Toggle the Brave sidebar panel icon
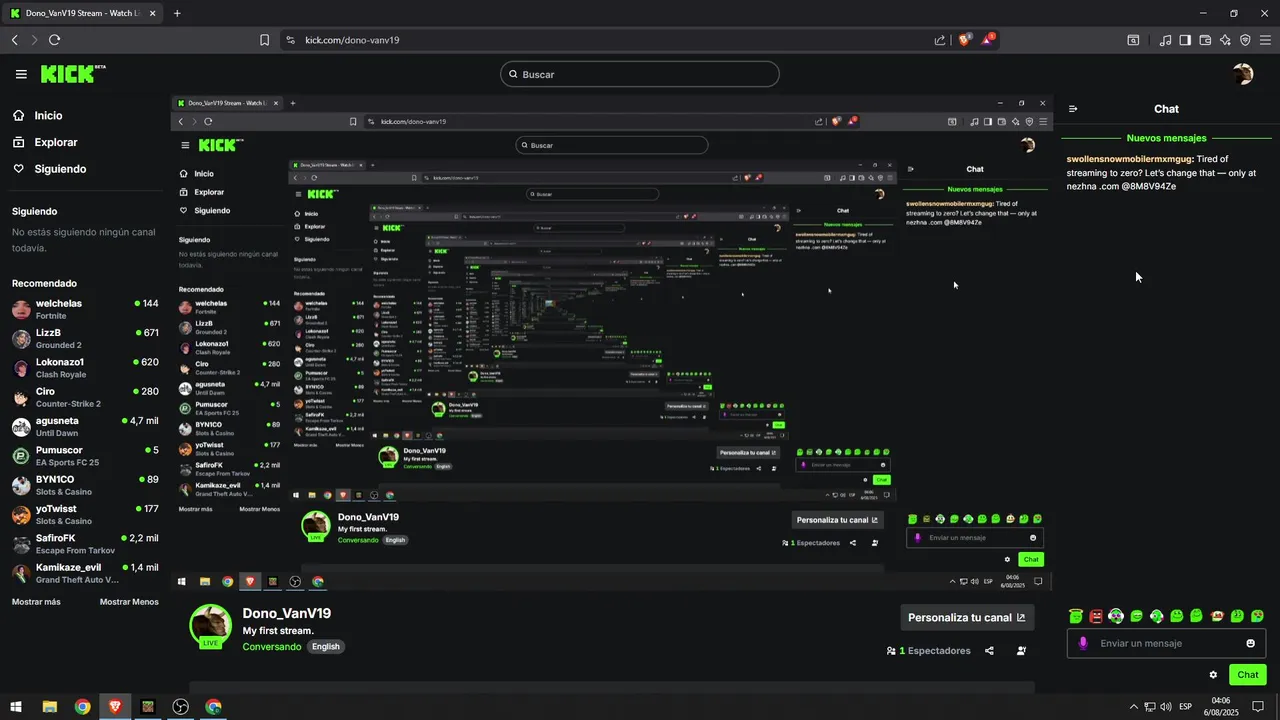Screen dimensions: 1280x720 pos(1185,40)
